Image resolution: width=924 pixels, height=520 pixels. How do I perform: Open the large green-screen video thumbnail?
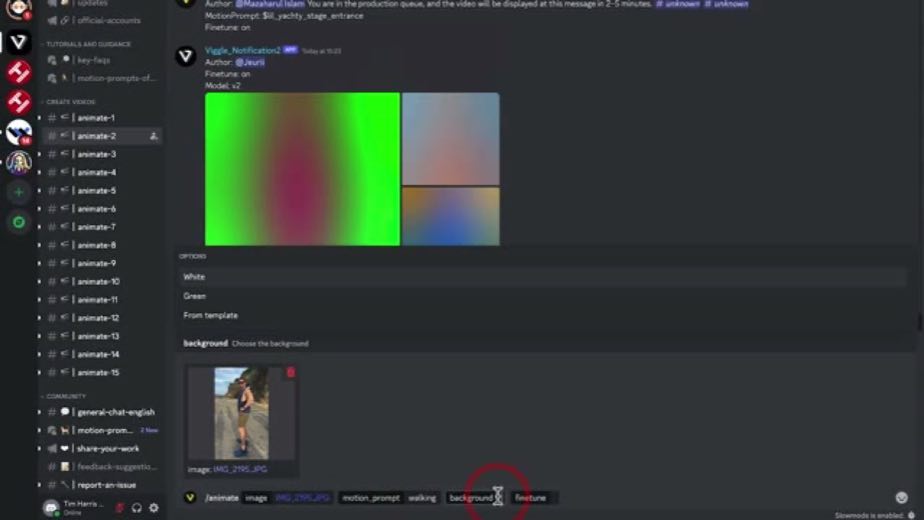(x=302, y=169)
